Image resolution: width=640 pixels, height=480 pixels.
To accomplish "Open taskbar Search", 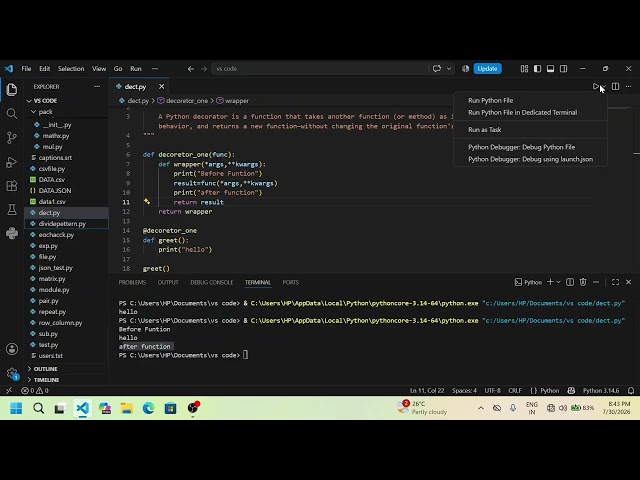I will [38, 408].
